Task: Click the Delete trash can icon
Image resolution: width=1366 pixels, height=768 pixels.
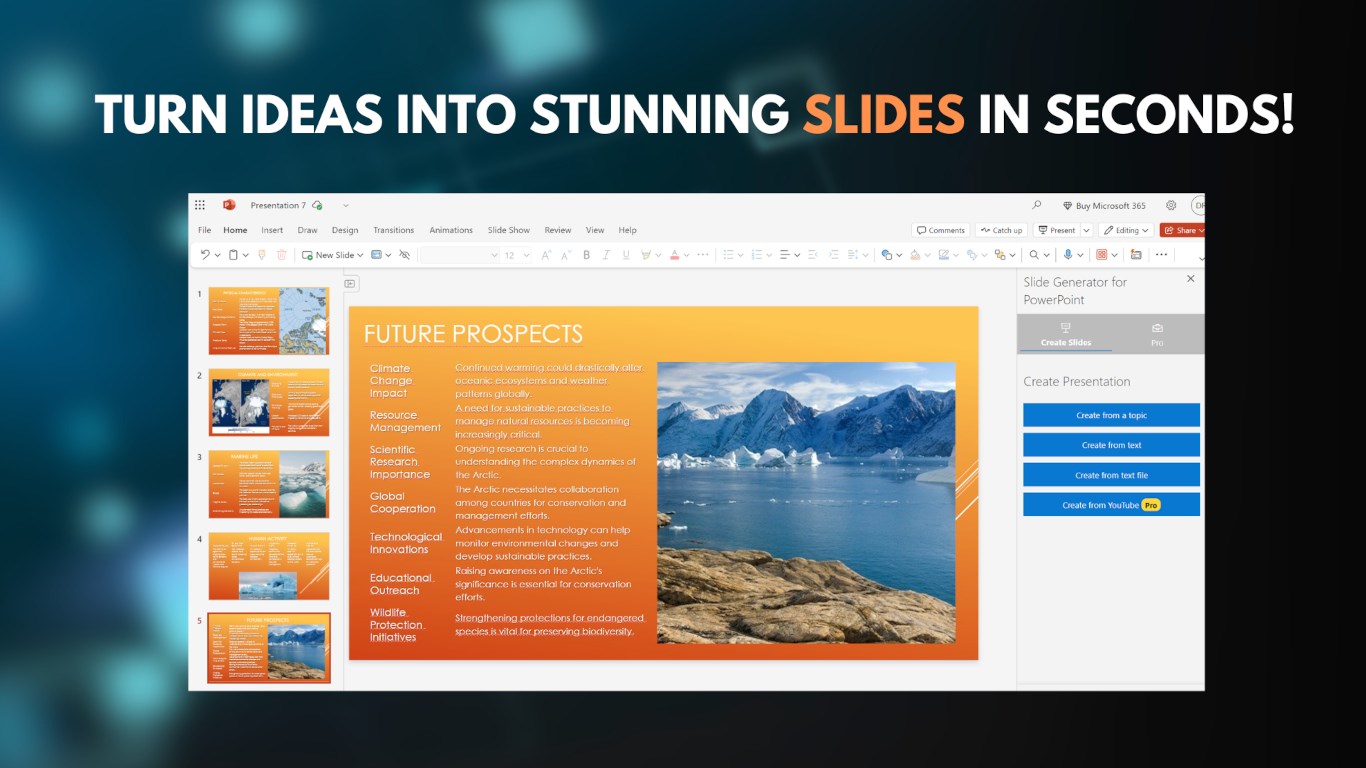Action: click(x=282, y=255)
